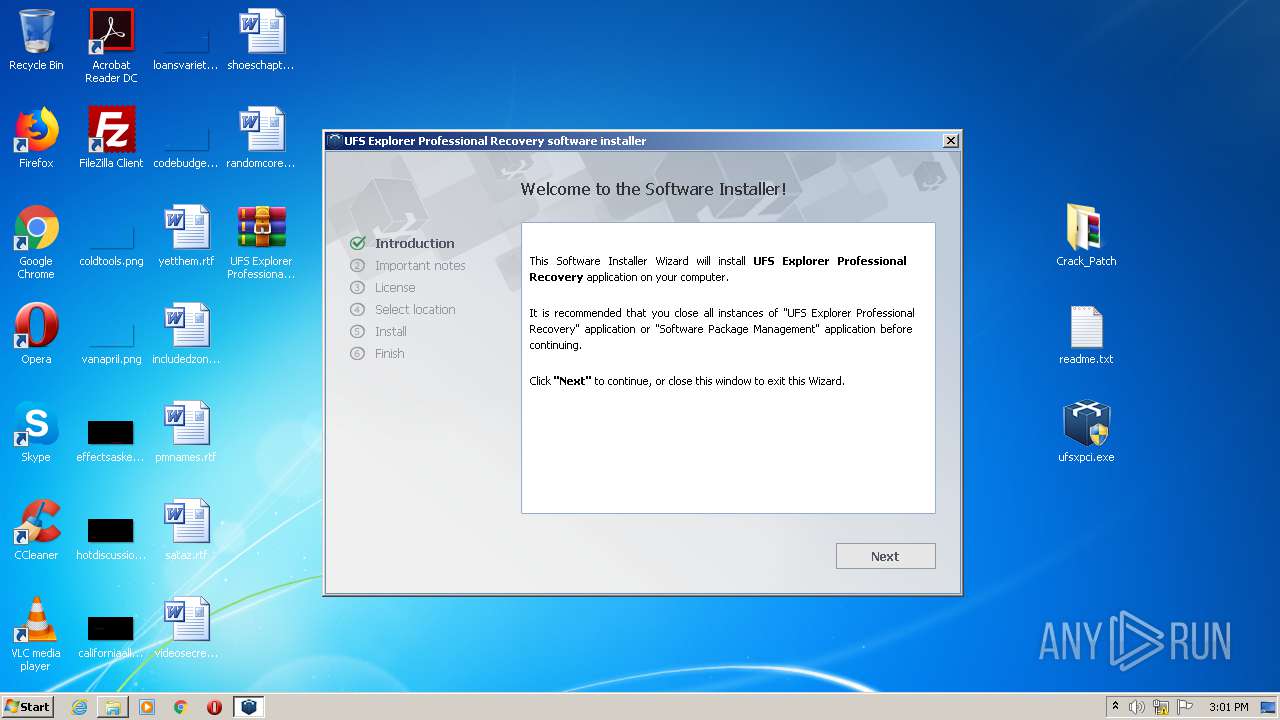Select the License step label

coord(395,287)
